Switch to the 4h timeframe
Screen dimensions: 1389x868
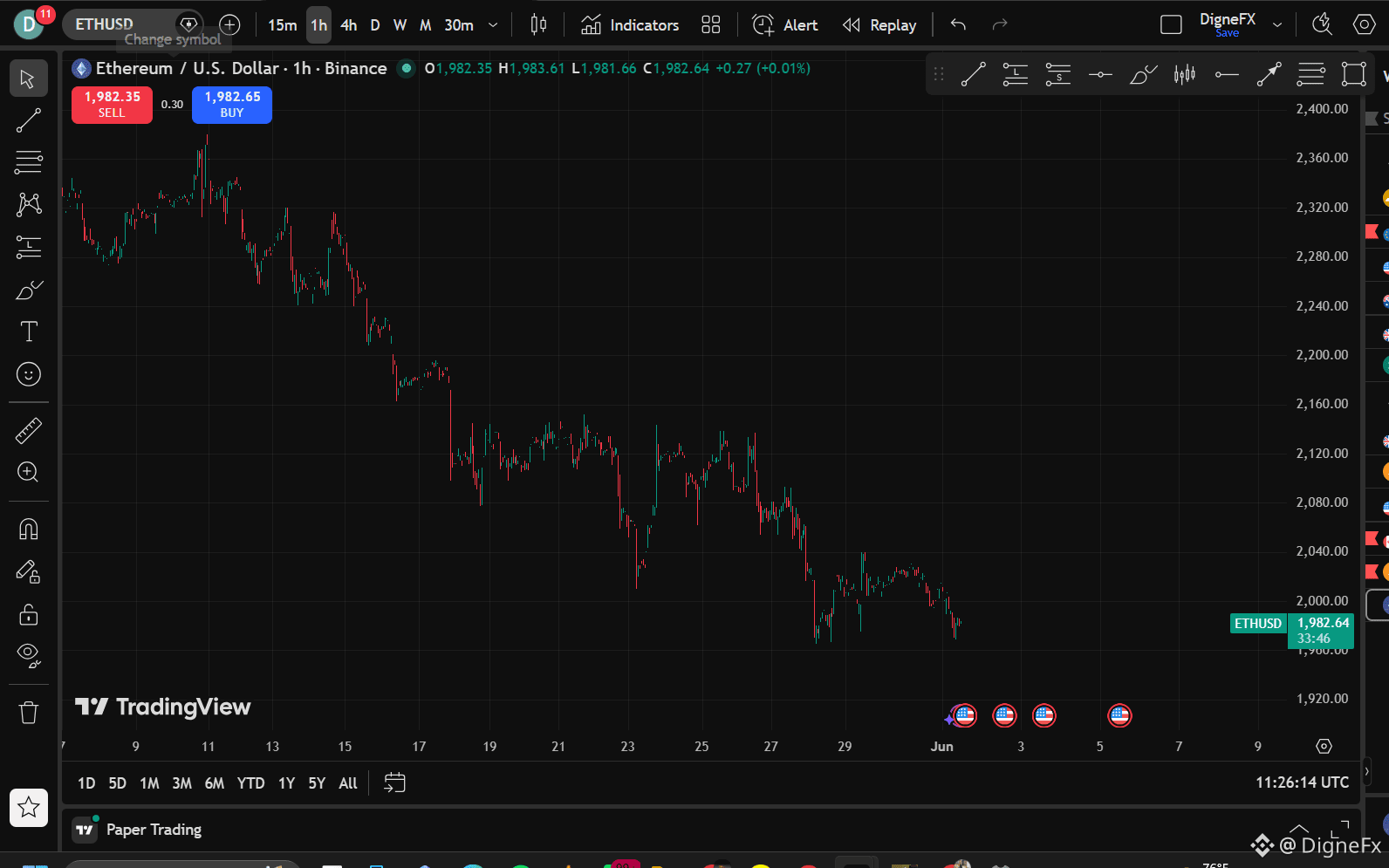coord(349,25)
